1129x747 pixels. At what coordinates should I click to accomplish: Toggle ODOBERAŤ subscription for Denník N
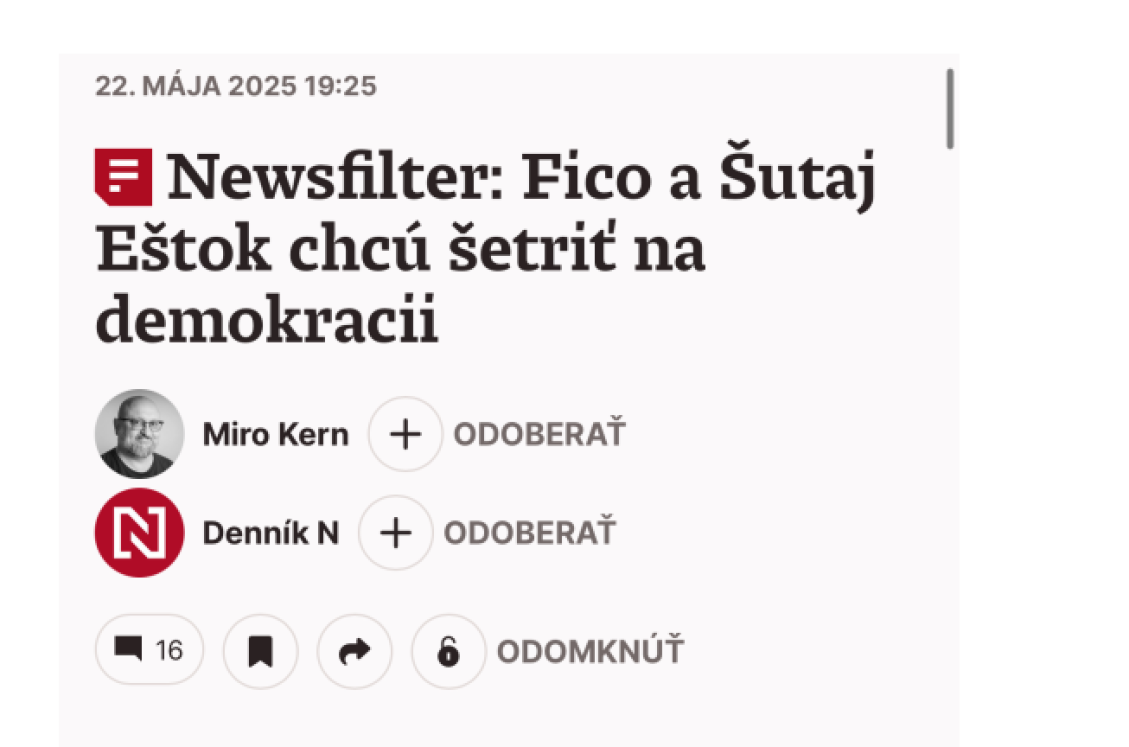point(530,533)
